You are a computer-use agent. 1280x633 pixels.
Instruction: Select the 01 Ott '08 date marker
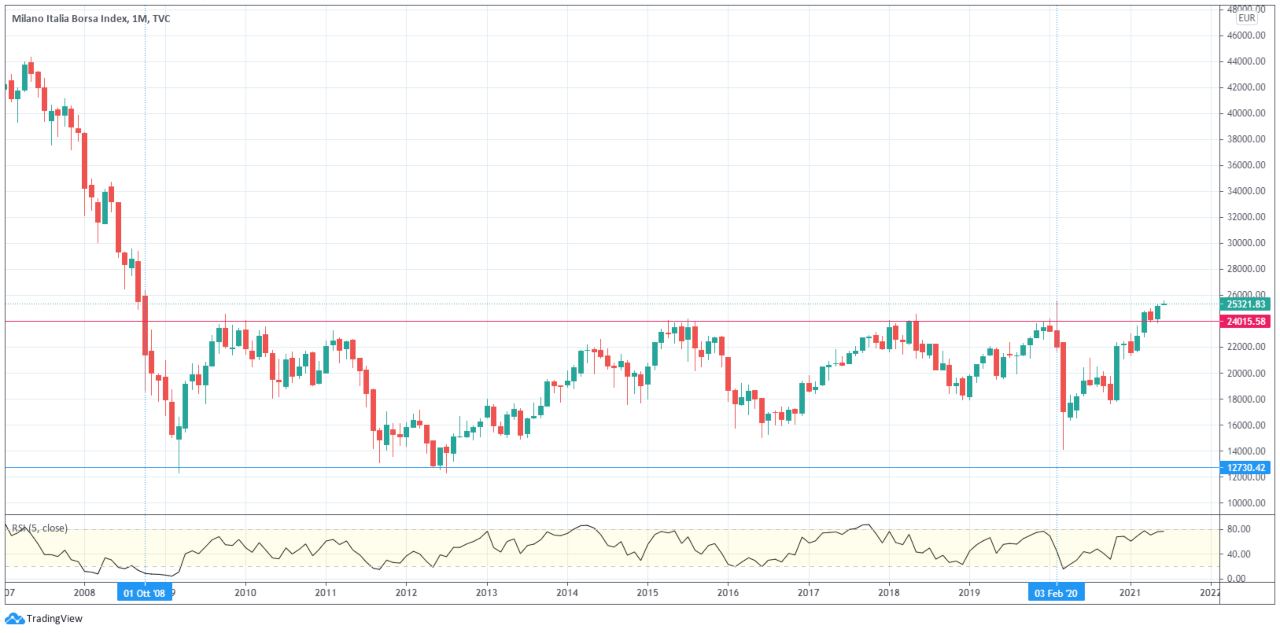click(146, 593)
